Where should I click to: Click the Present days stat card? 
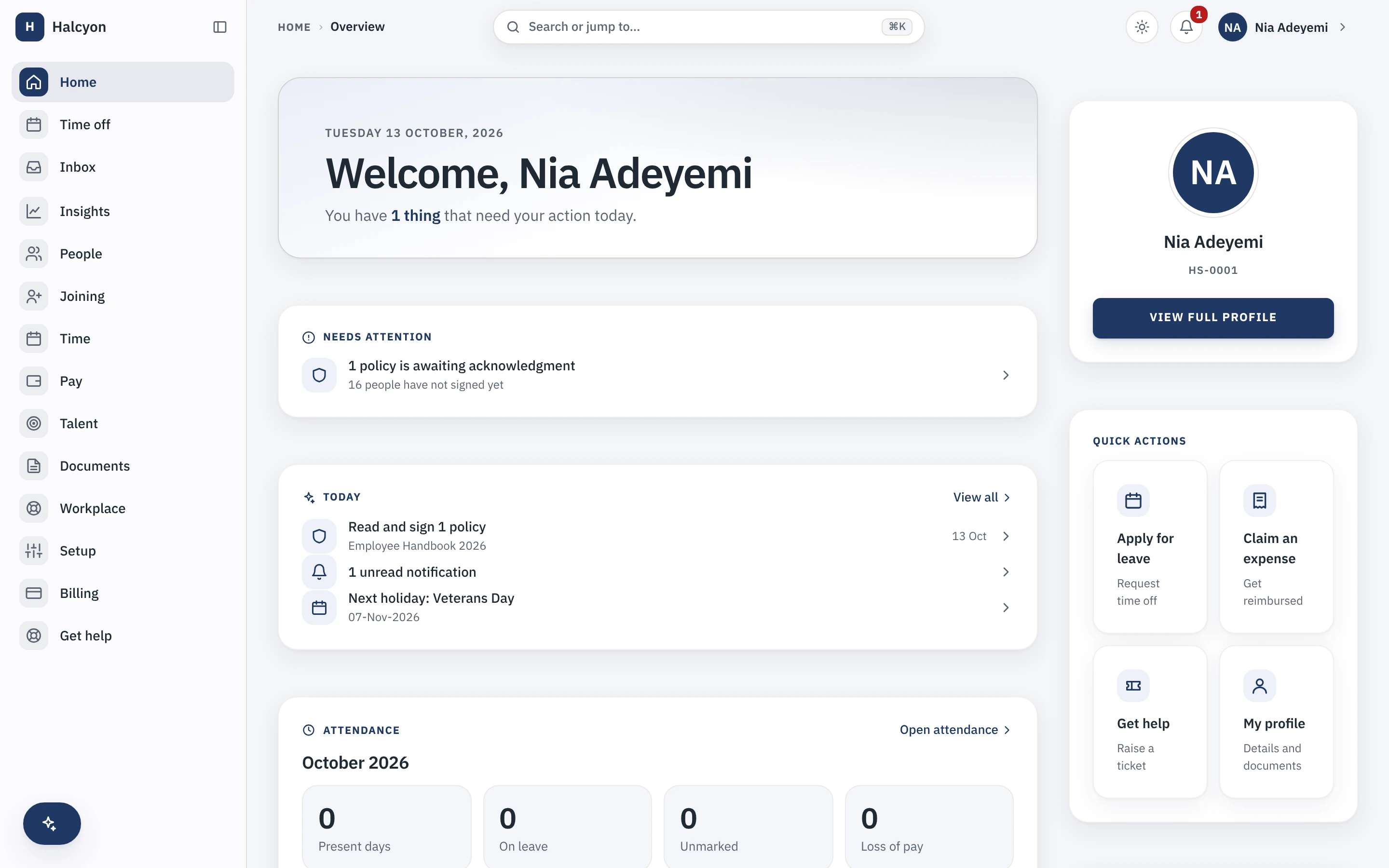pyautogui.click(x=386, y=827)
